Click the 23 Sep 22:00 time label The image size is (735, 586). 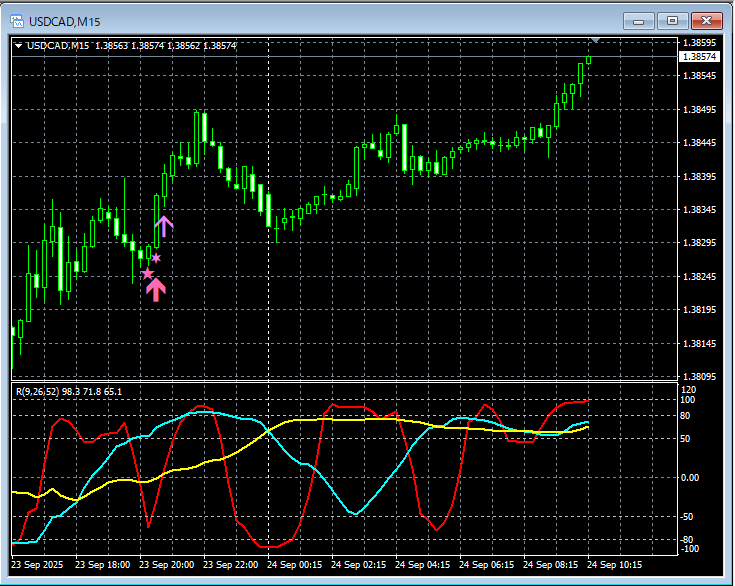click(231, 565)
